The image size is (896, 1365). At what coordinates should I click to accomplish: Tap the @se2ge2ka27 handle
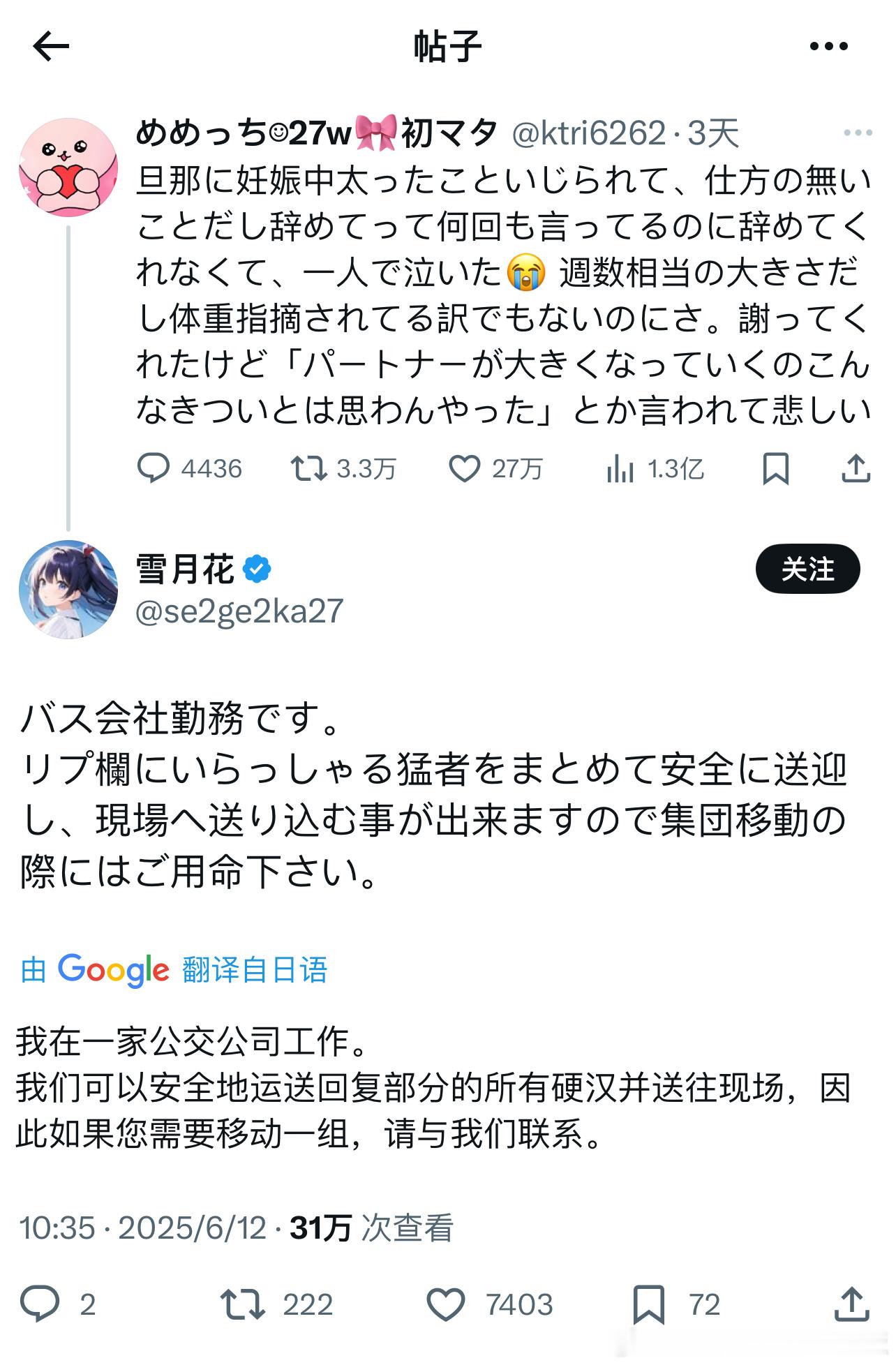coord(239,612)
